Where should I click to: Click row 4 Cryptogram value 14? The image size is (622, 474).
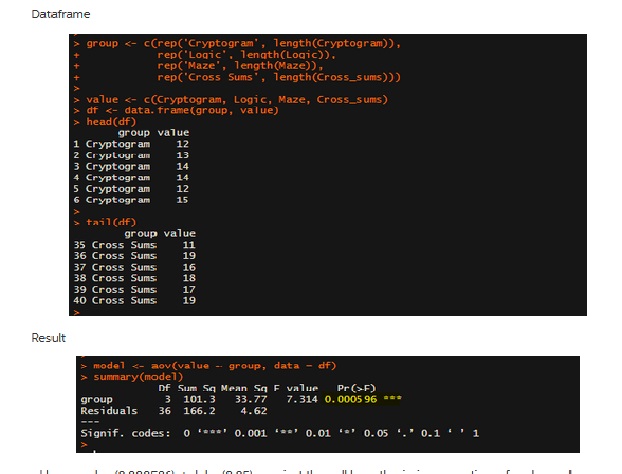point(131,177)
